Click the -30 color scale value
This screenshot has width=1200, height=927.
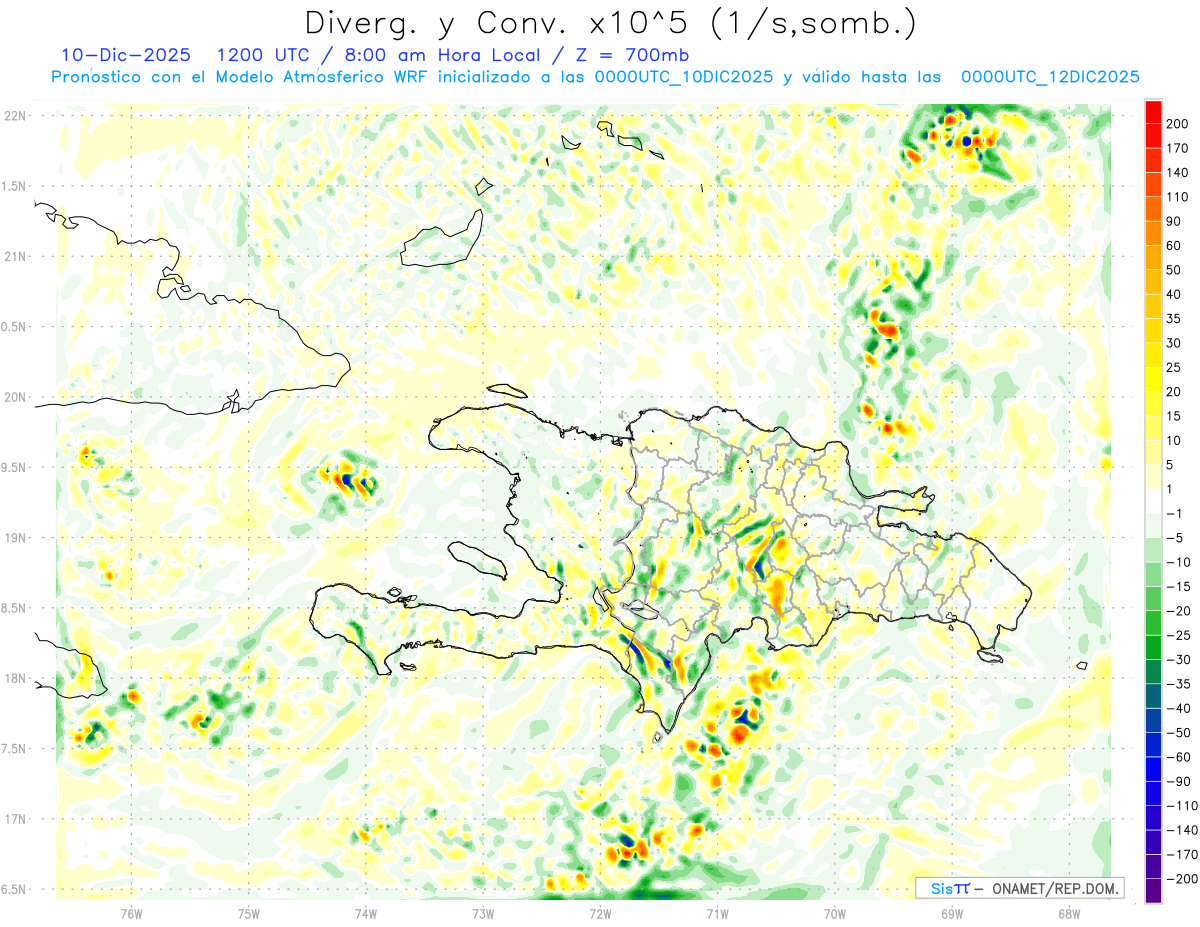[1181, 660]
